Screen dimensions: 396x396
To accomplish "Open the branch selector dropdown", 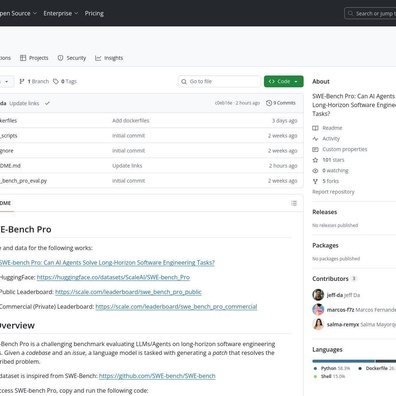I will point(6,81).
